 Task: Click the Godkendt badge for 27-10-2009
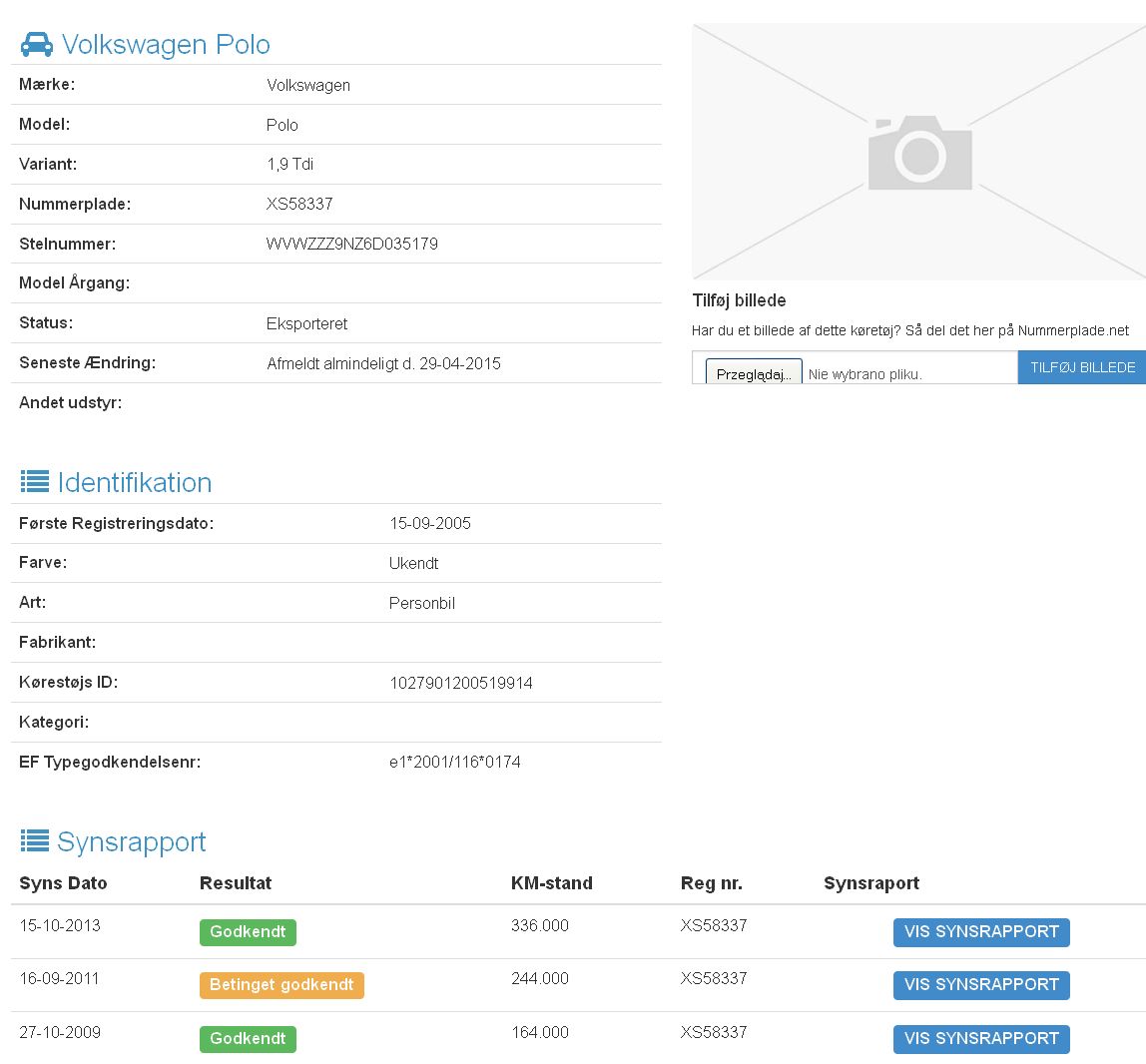pyautogui.click(x=248, y=1038)
